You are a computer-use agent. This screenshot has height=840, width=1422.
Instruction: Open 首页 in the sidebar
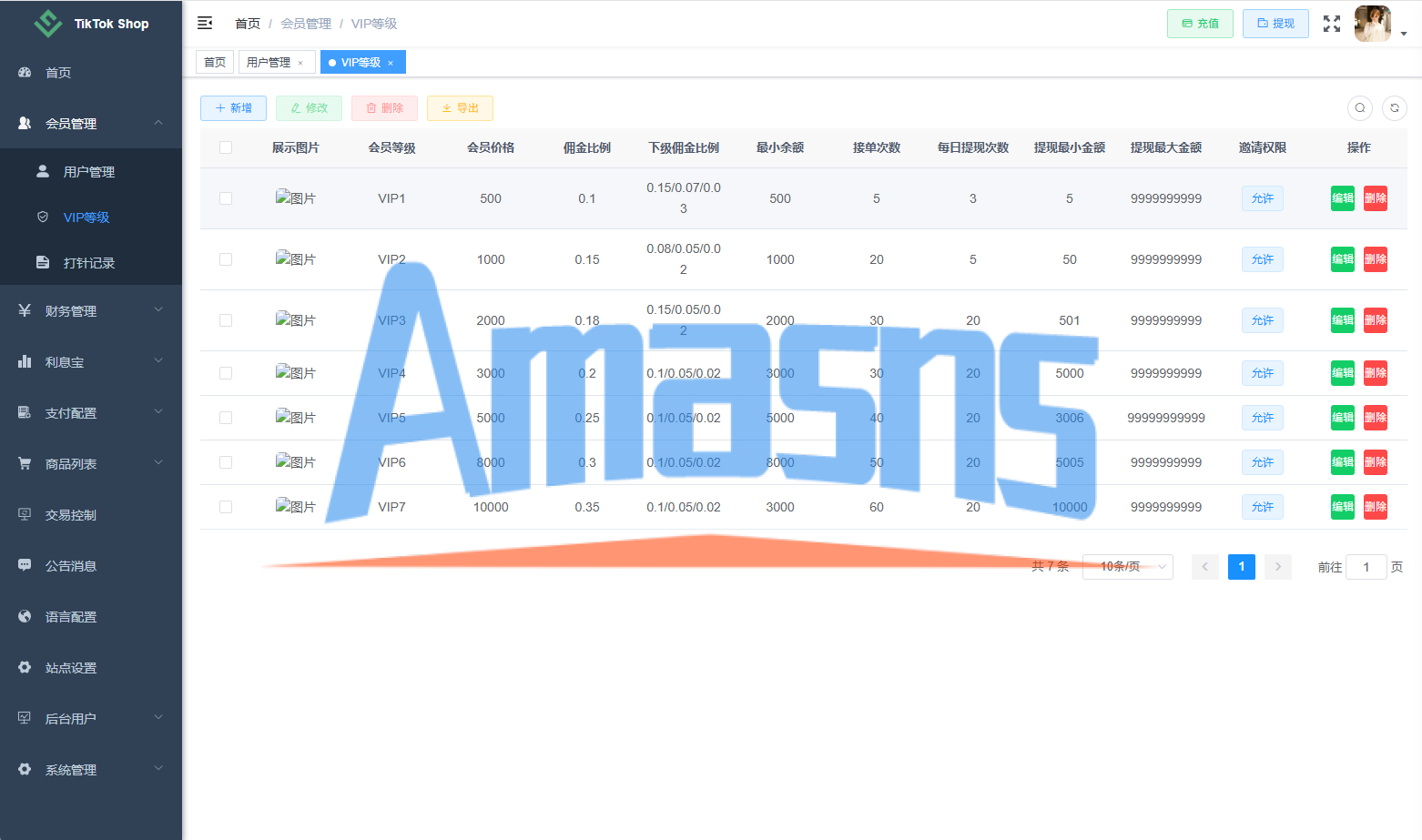(91, 73)
